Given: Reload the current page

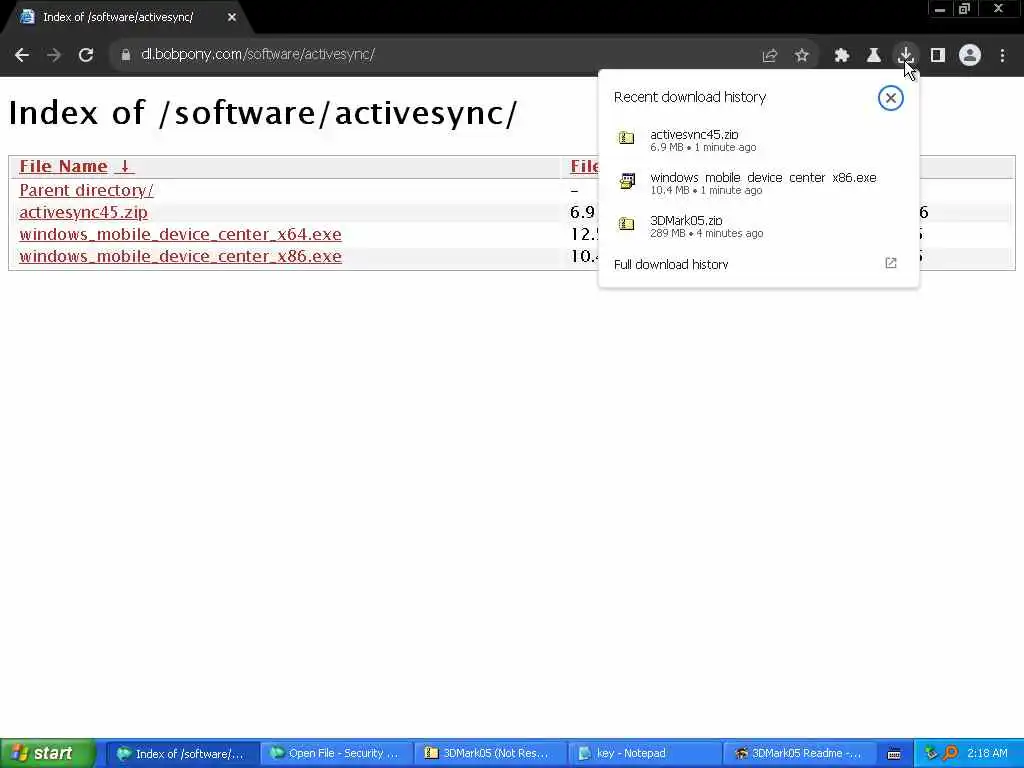Looking at the screenshot, I should pyautogui.click(x=86, y=55).
